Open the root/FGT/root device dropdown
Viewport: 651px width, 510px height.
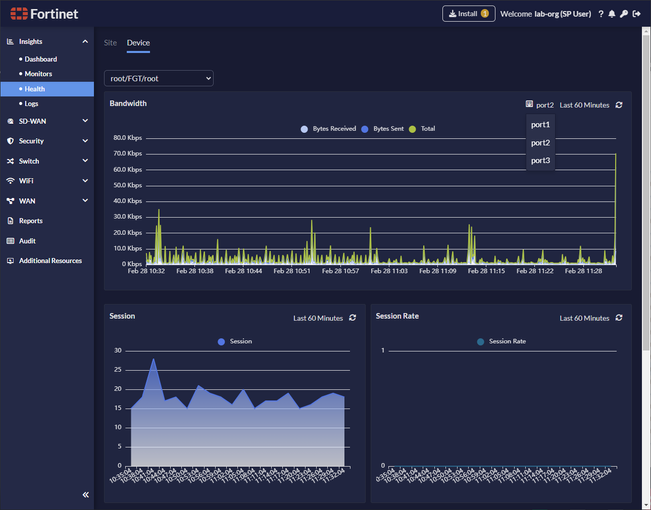tap(159, 78)
